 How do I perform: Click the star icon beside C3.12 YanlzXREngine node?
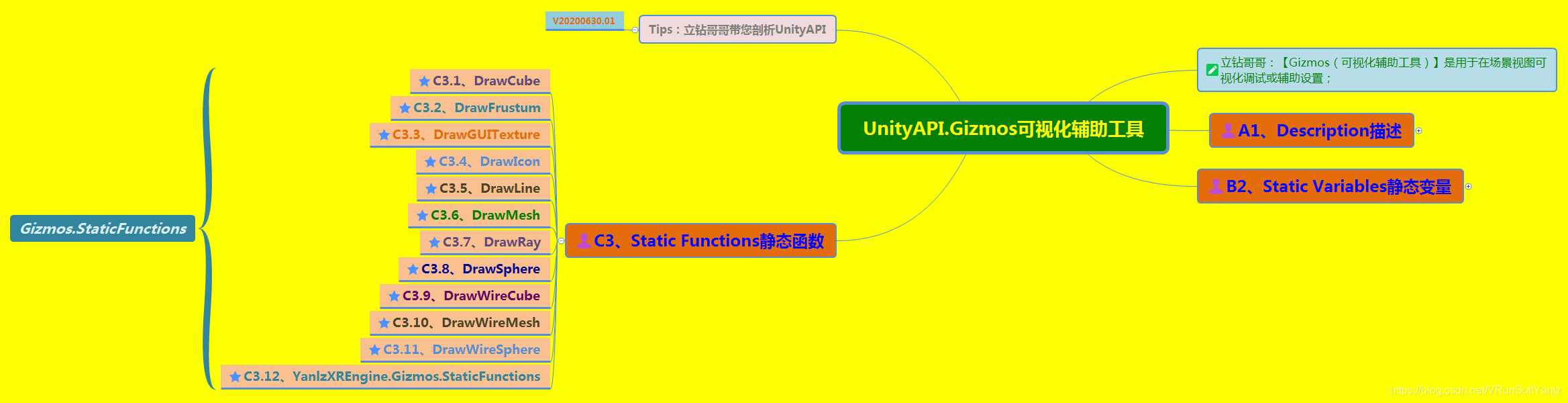pyautogui.click(x=235, y=377)
